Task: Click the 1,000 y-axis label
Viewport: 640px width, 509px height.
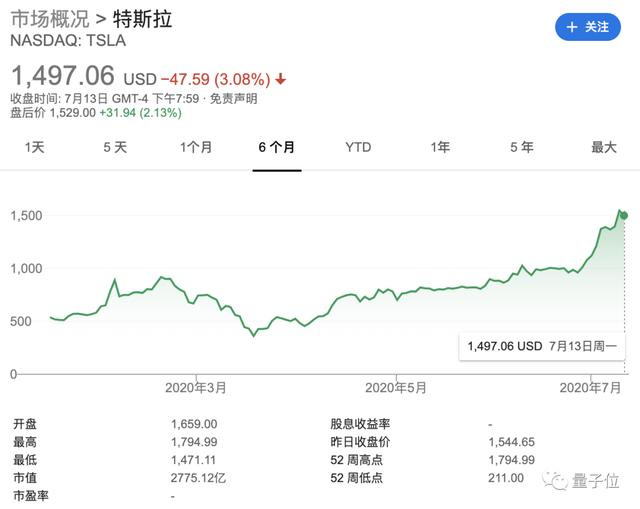Action: [x=26, y=268]
